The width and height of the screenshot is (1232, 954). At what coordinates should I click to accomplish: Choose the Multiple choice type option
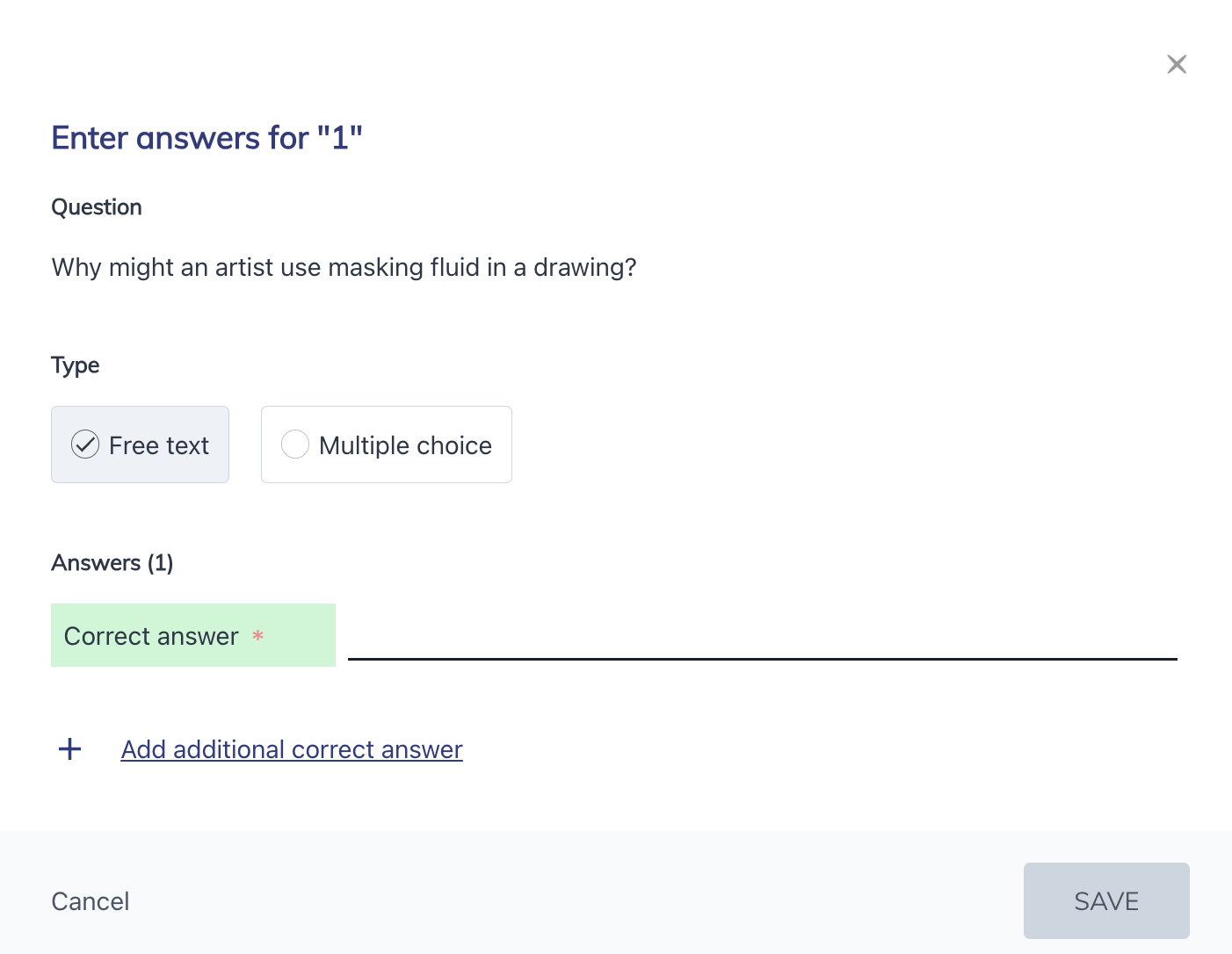pyautogui.click(x=386, y=444)
